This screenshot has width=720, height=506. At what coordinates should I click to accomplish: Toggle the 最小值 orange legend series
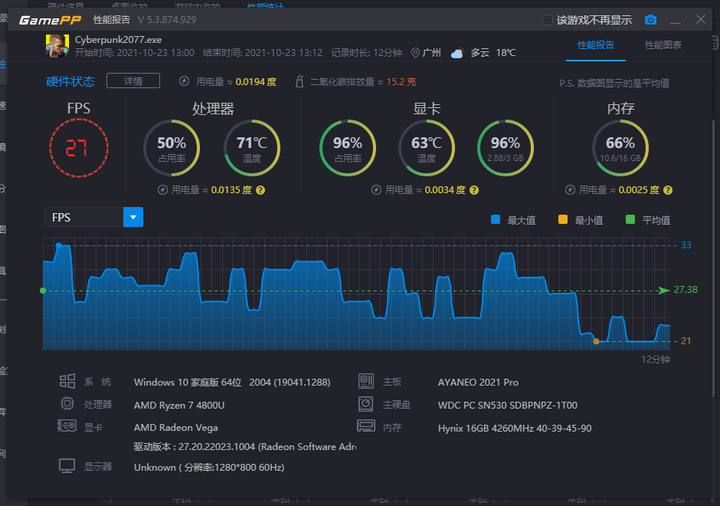click(x=562, y=219)
